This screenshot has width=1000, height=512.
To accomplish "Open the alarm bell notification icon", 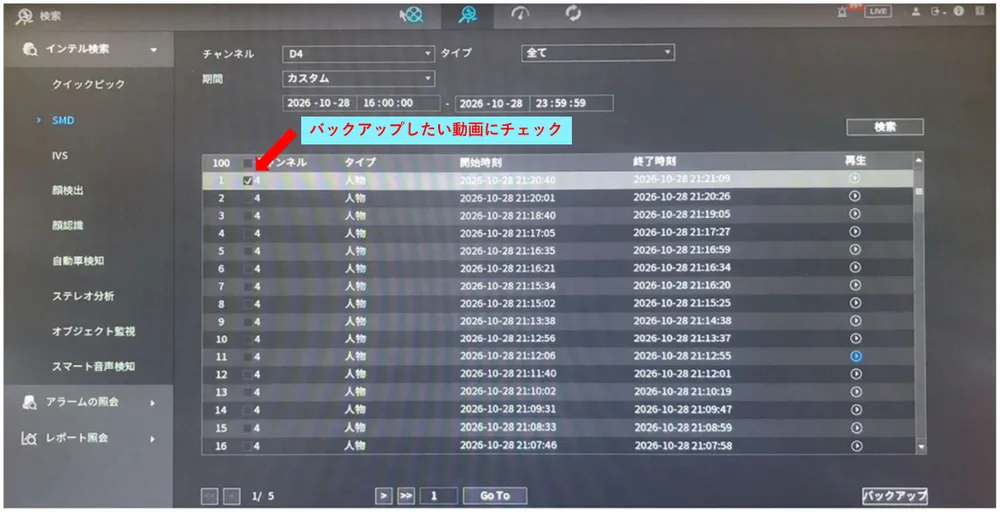I will click(842, 11).
